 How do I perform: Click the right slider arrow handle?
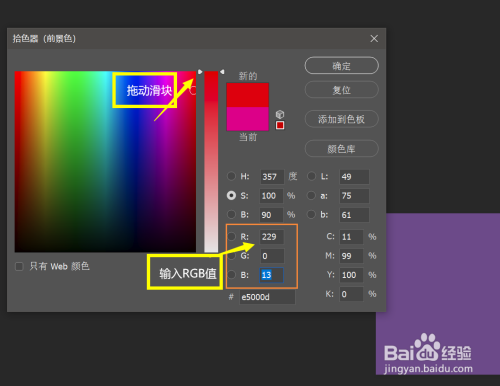pos(222,72)
